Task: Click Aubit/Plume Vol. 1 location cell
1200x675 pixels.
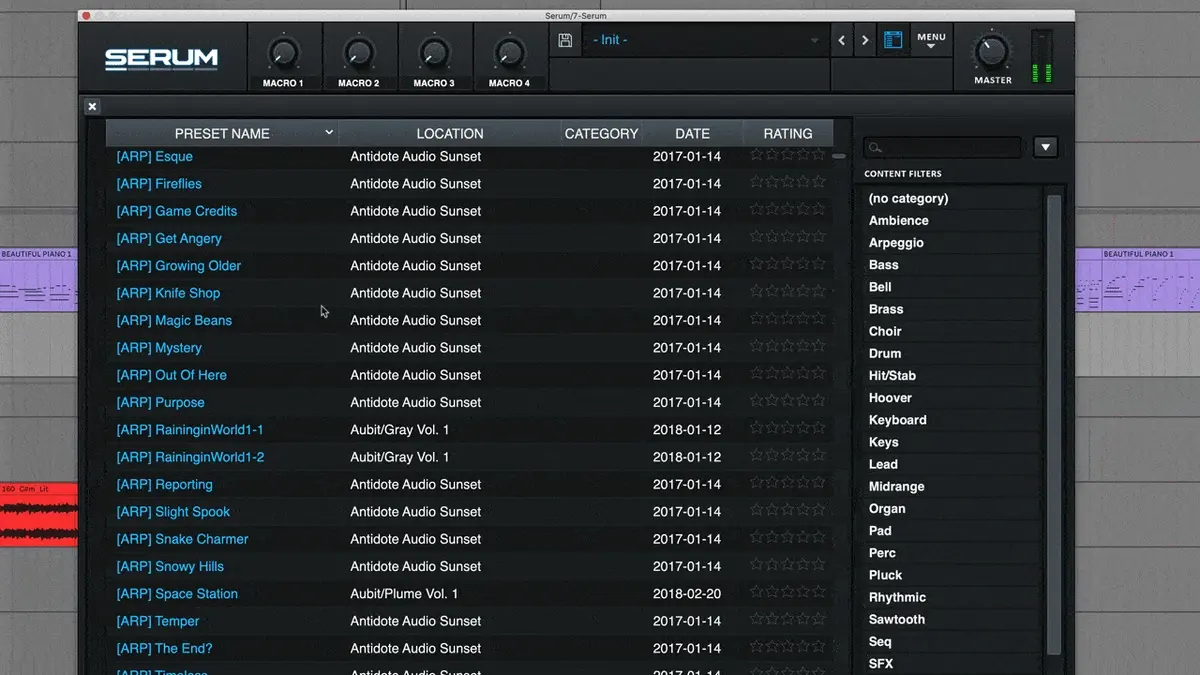Action: [404, 594]
